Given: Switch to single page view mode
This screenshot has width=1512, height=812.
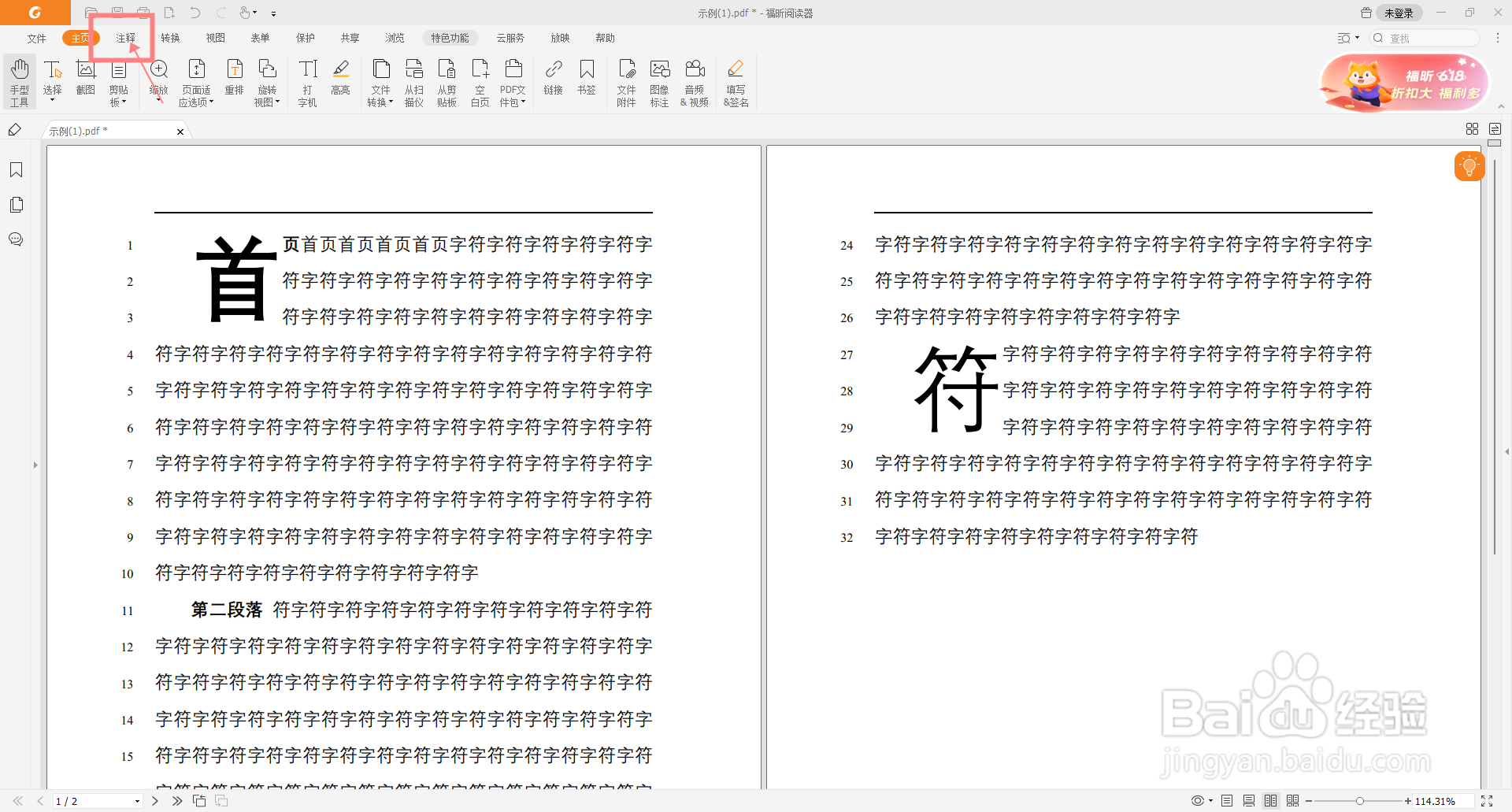Looking at the screenshot, I should pos(1227,801).
